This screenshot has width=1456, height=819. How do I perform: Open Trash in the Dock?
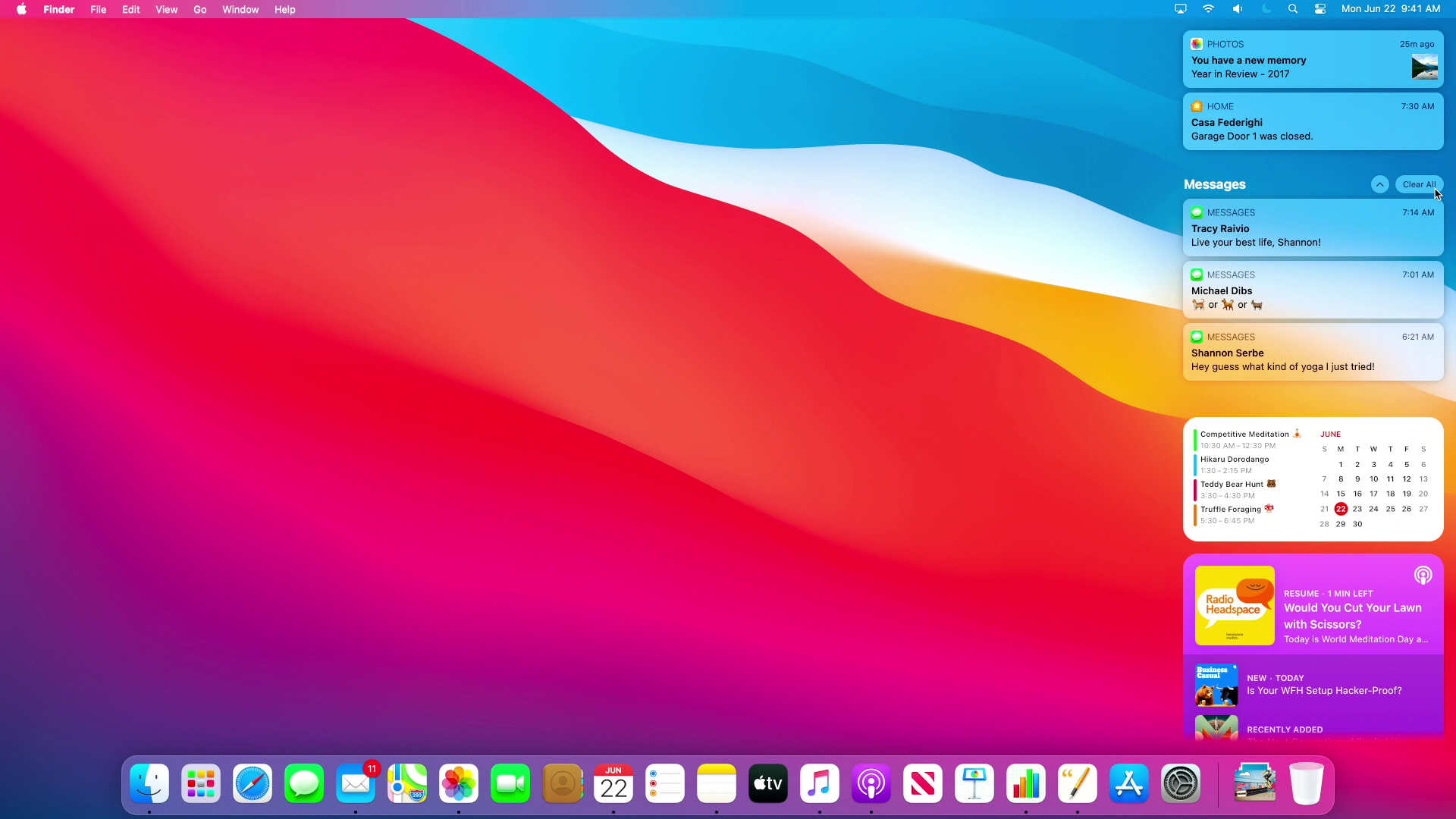(x=1307, y=783)
